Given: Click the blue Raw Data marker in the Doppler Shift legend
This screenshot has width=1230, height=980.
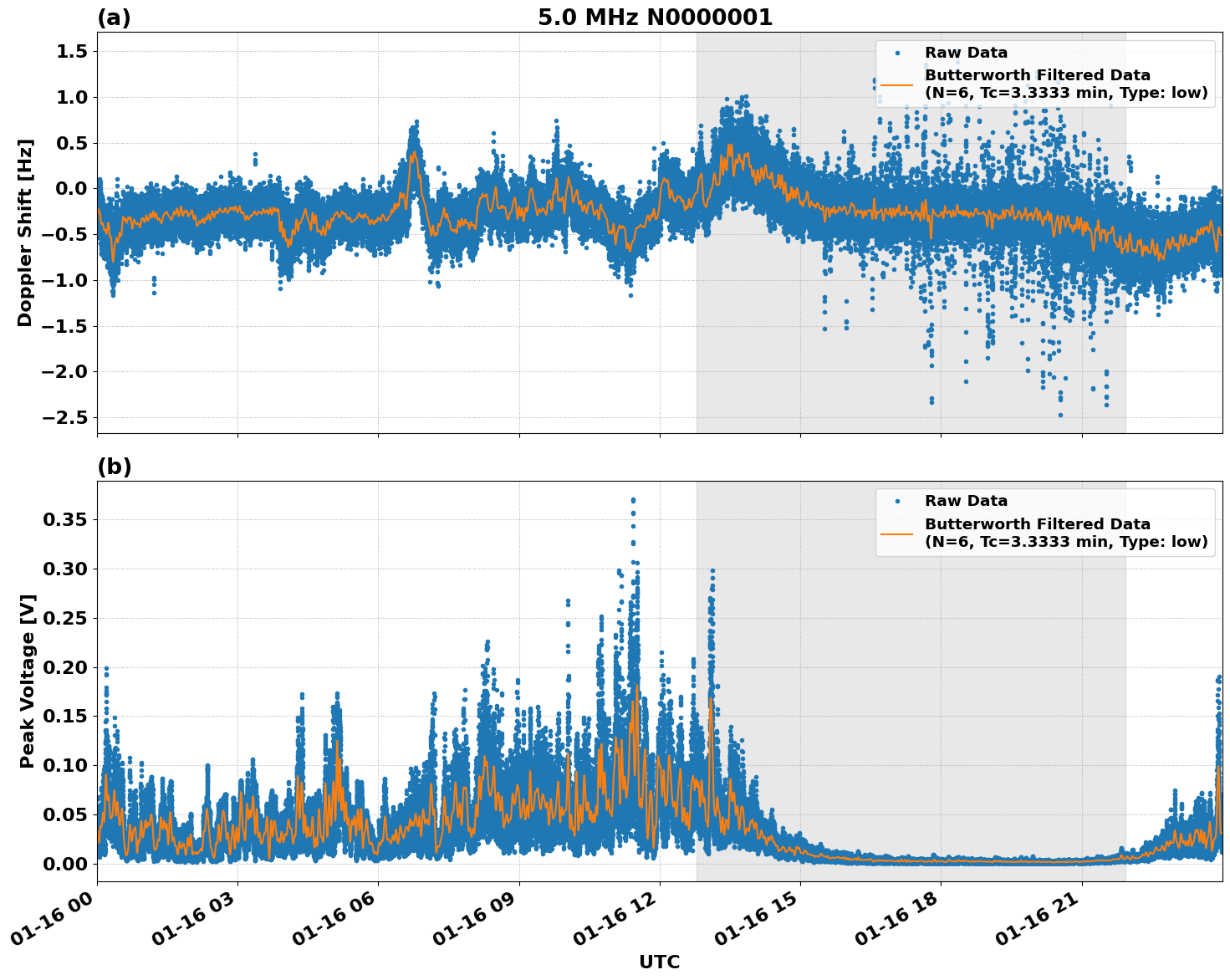Looking at the screenshot, I should point(897,53).
